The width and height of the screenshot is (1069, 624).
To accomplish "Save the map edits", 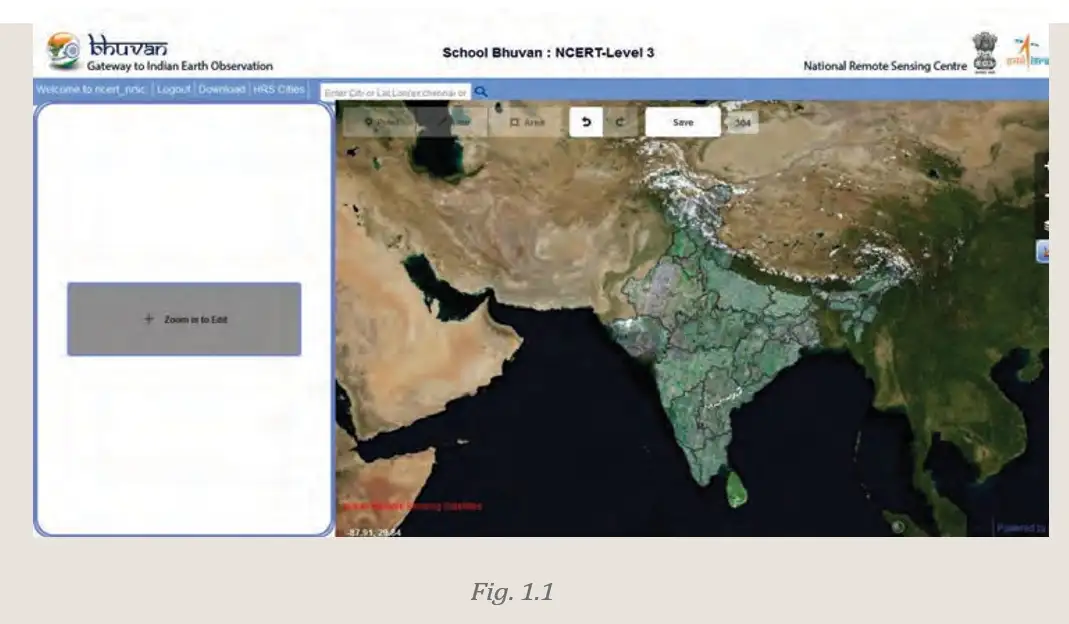I will (x=682, y=122).
